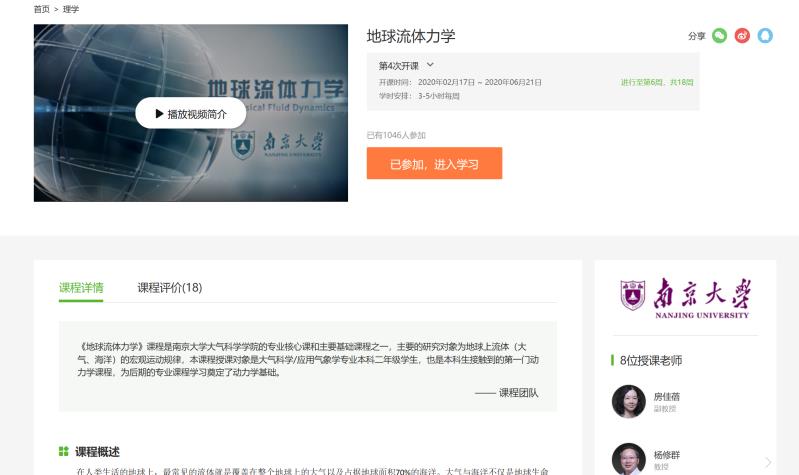Share course via Weibo icon
Screen dimensions: 799x475
[742, 36]
